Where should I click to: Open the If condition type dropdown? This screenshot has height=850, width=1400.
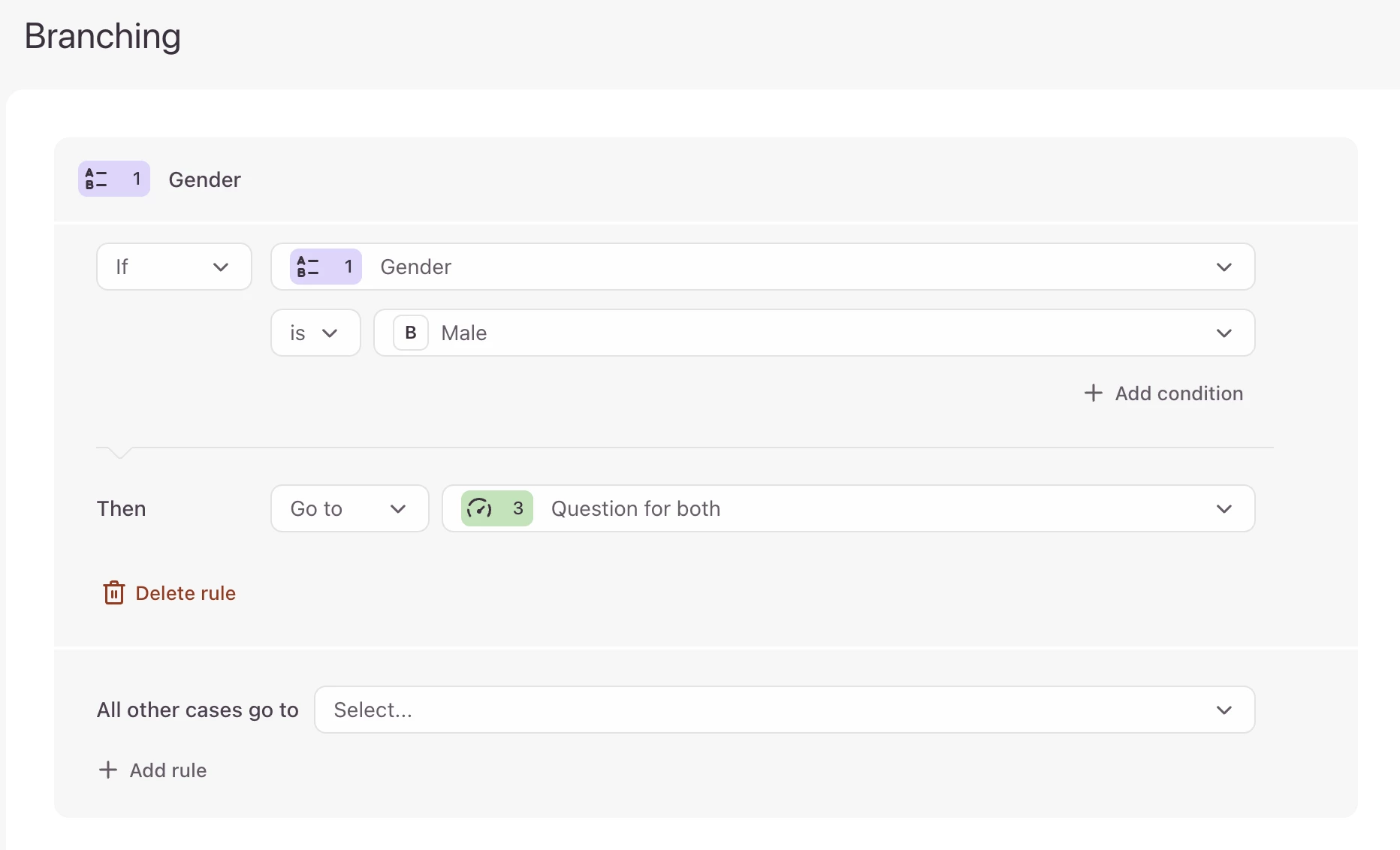(x=173, y=267)
